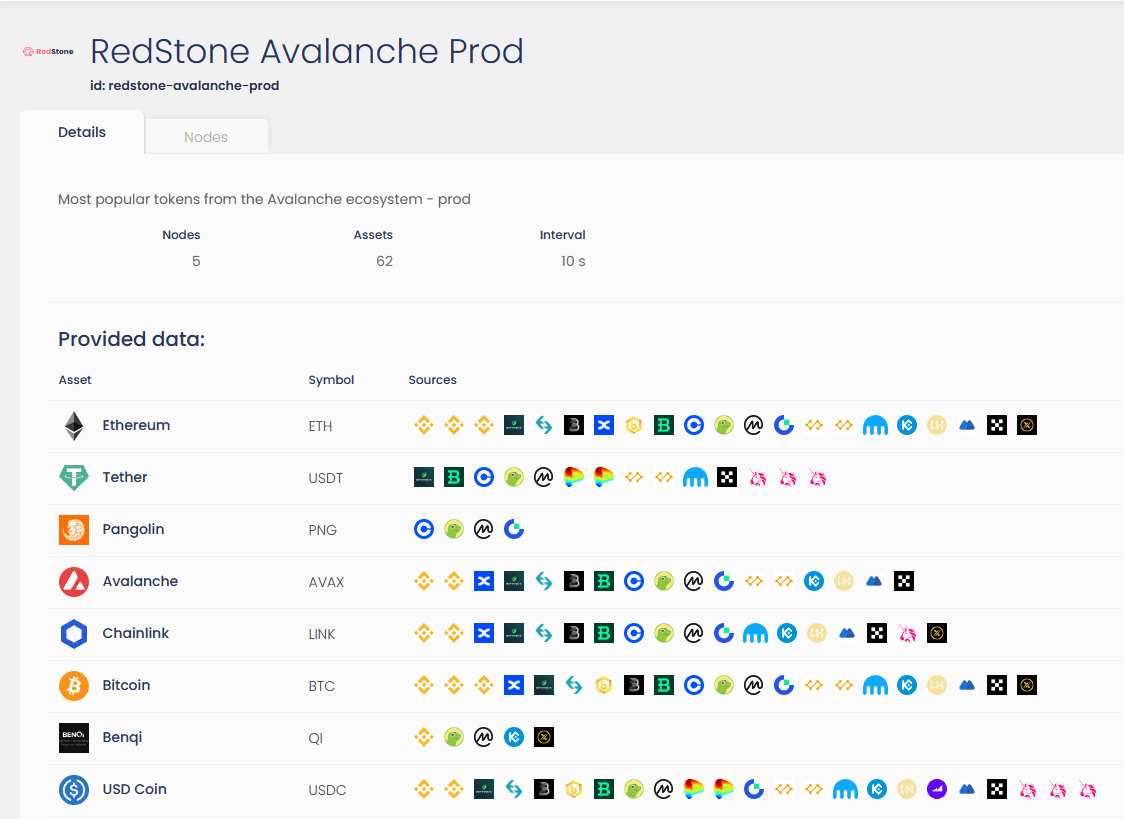Viewport: 1124px width, 819px height.
Task: Click KuCoin source icon in Benqi row
Action: tap(514, 738)
